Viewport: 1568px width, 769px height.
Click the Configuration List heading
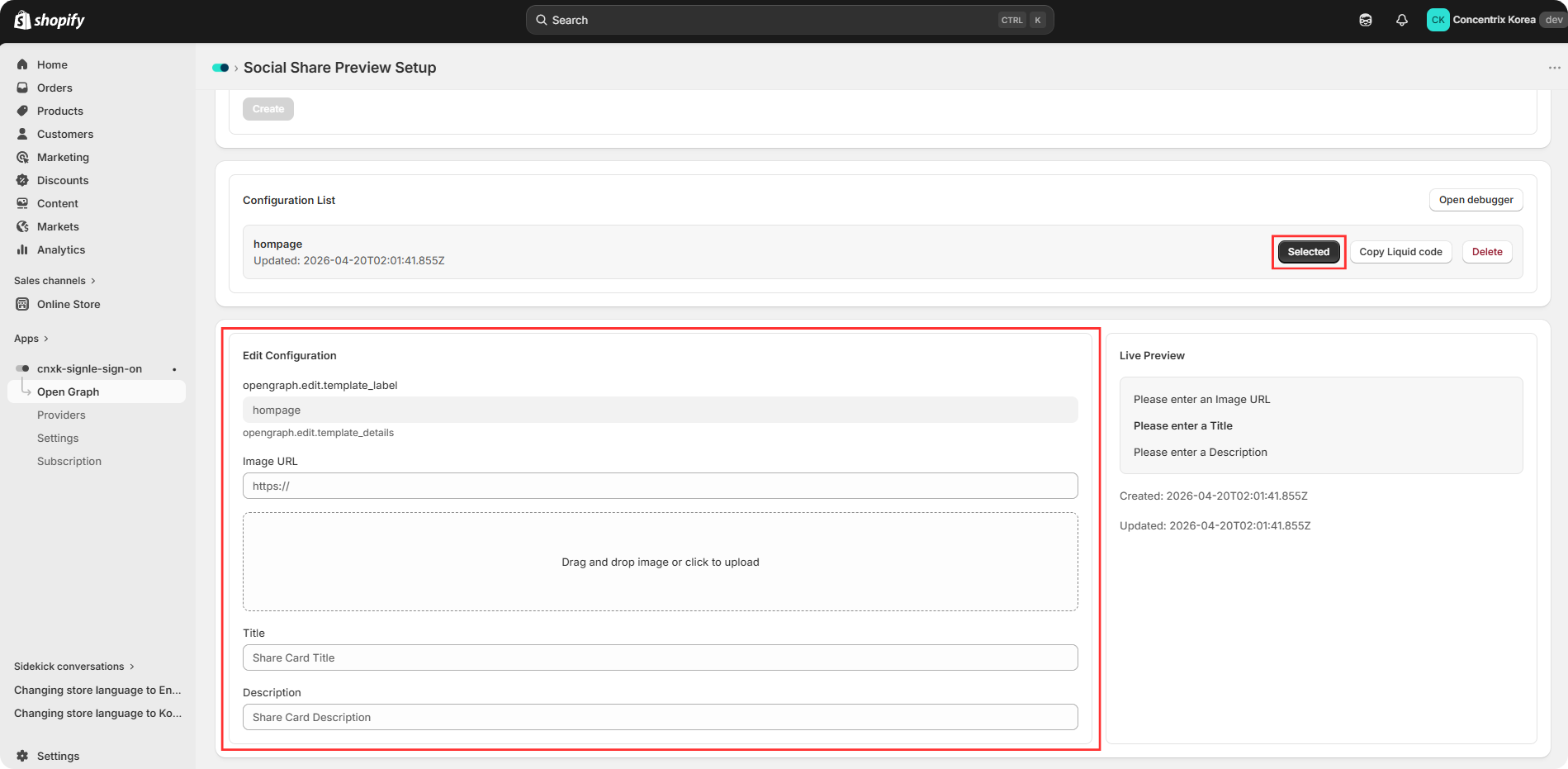tap(289, 200)
